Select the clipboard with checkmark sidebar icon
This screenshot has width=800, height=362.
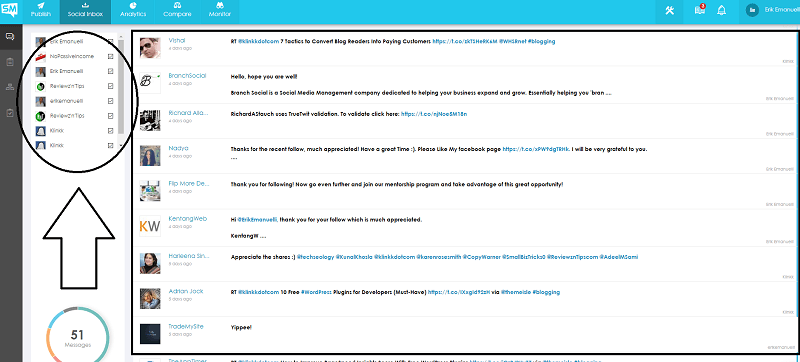[x=10, y=112]
